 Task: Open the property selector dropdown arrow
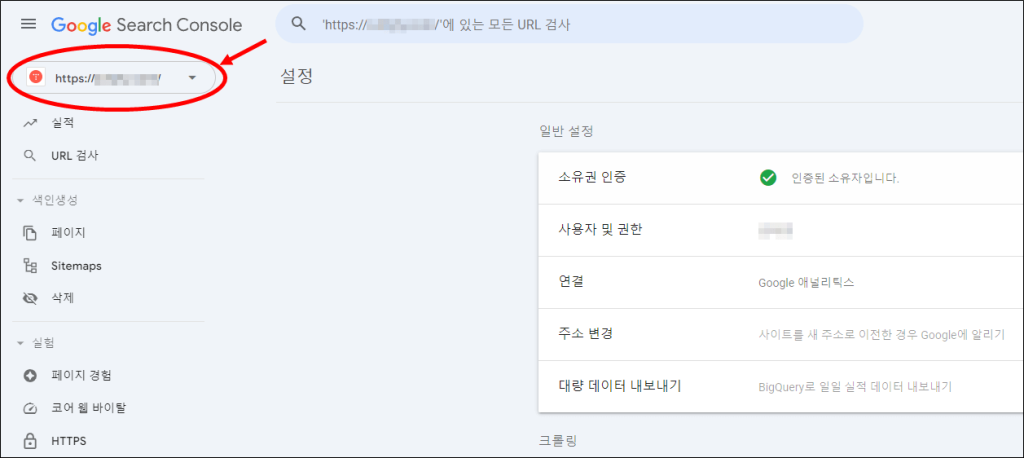[191, 78]
